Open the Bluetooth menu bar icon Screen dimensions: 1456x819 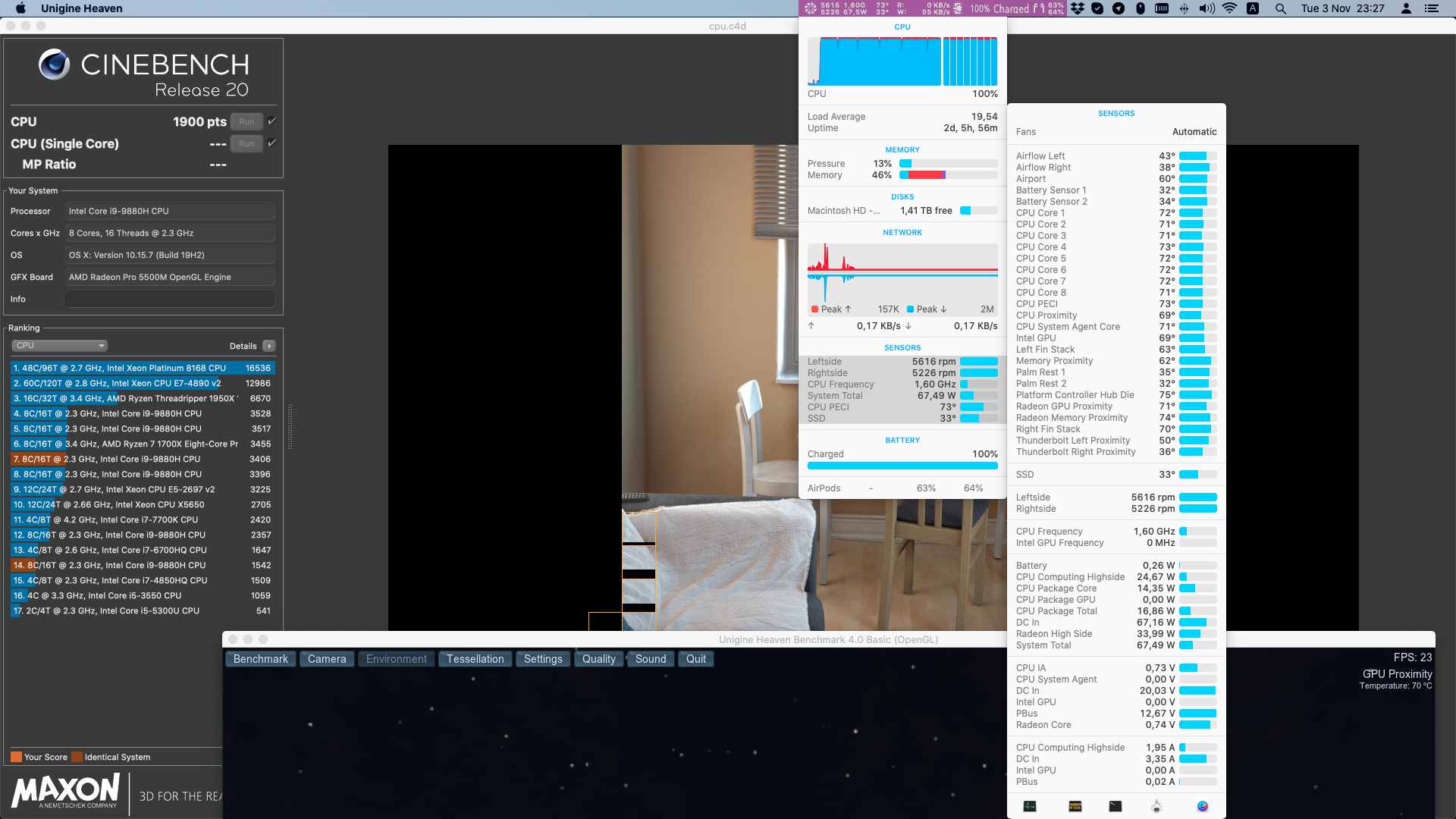pyautogui.click(x=1184, y=8)
